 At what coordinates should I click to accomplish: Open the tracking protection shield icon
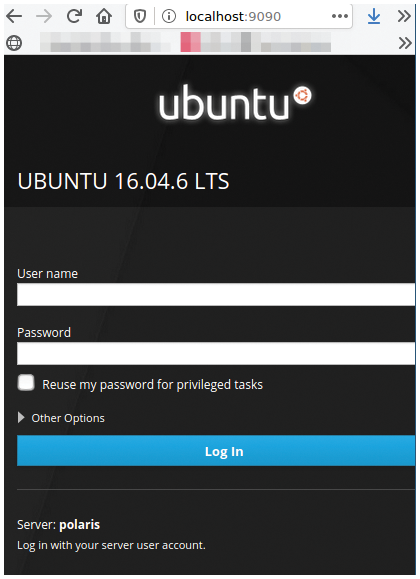pos(140,16)
